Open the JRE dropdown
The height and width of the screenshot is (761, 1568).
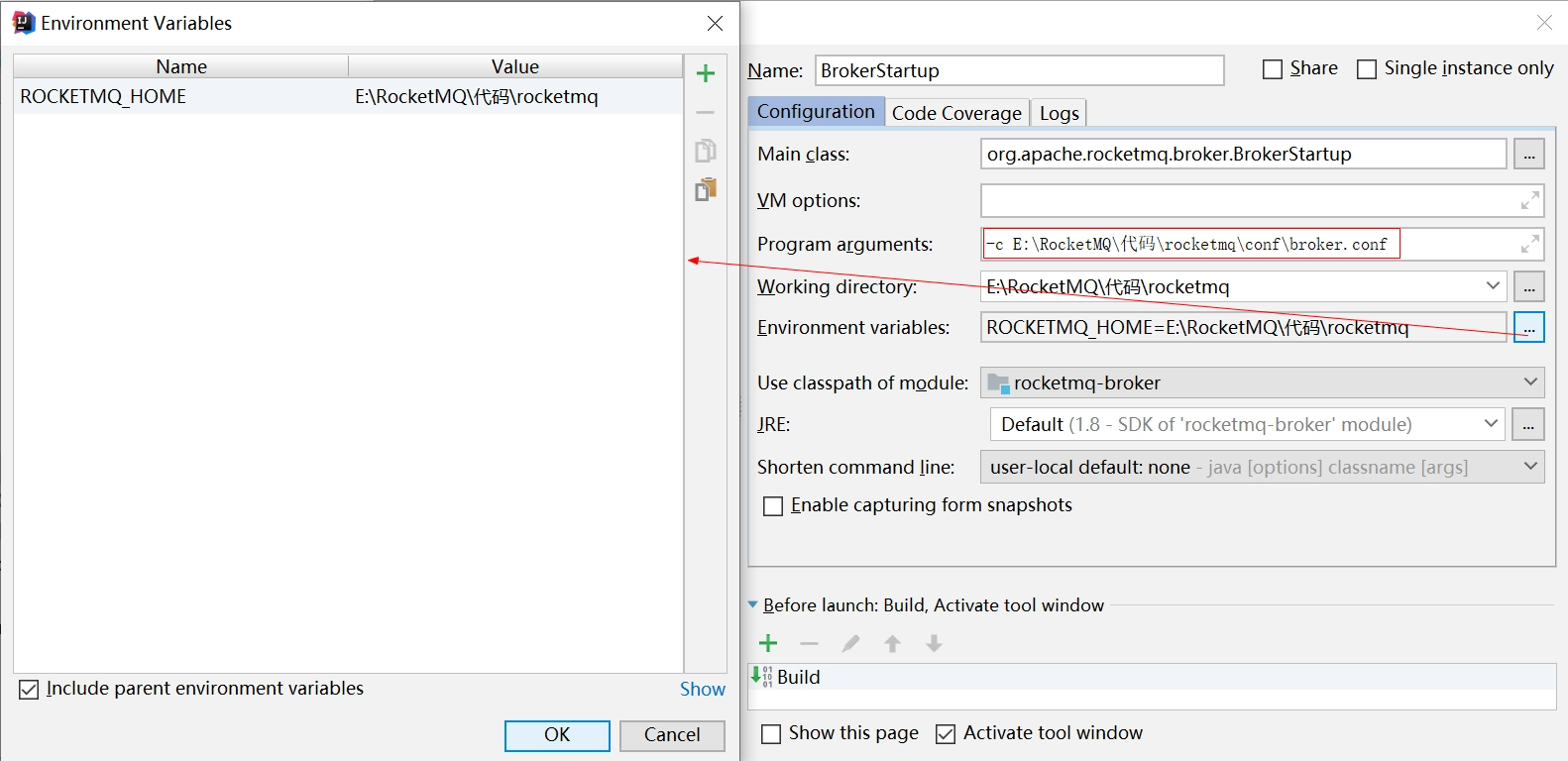(1491, 424)
